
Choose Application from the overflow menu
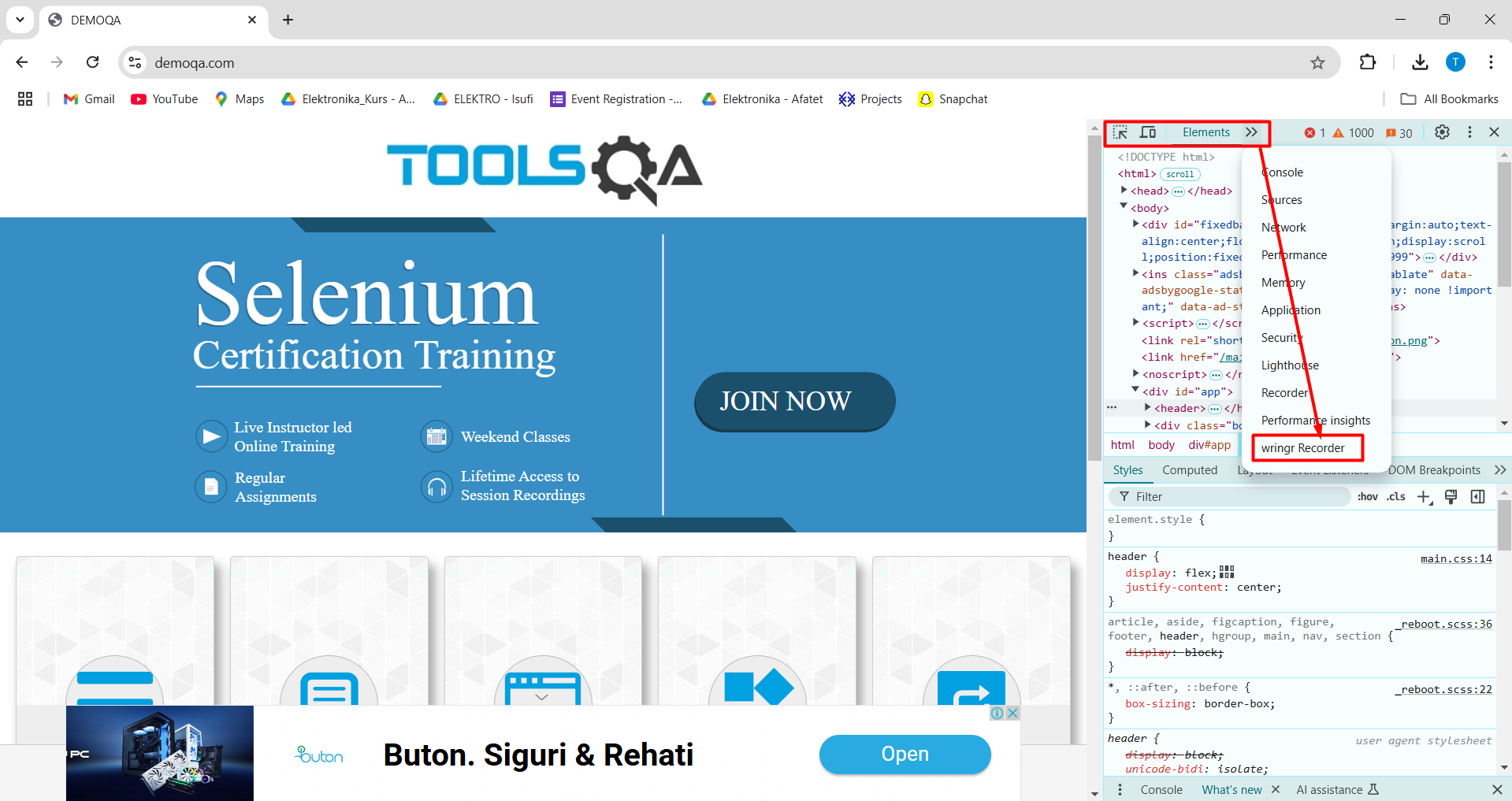point(1291,310)
